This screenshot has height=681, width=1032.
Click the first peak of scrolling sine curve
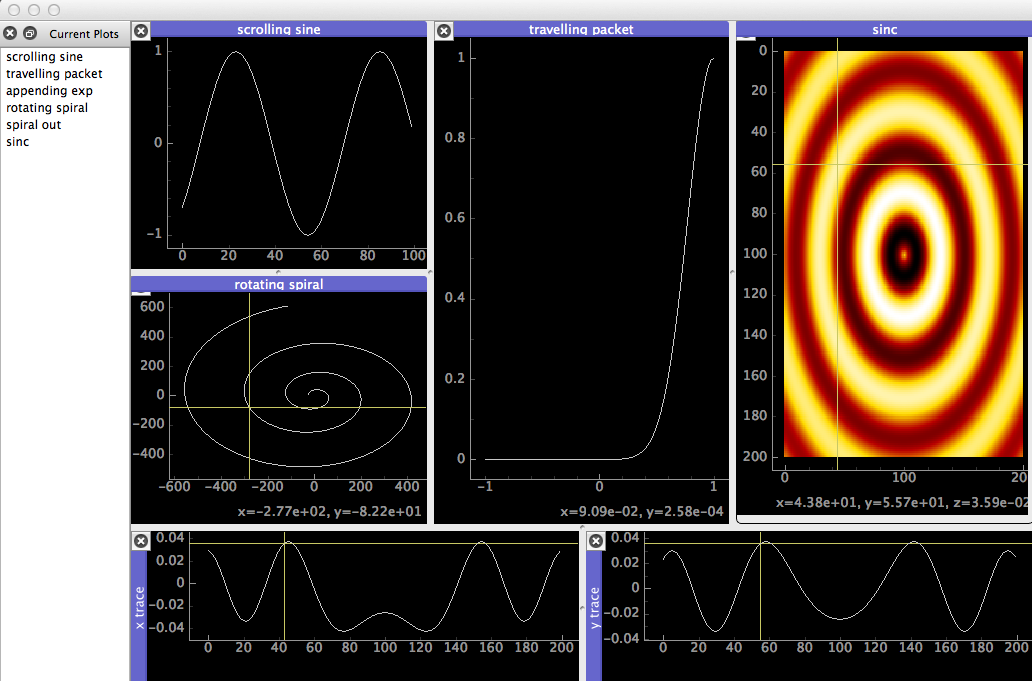[236, 52]
